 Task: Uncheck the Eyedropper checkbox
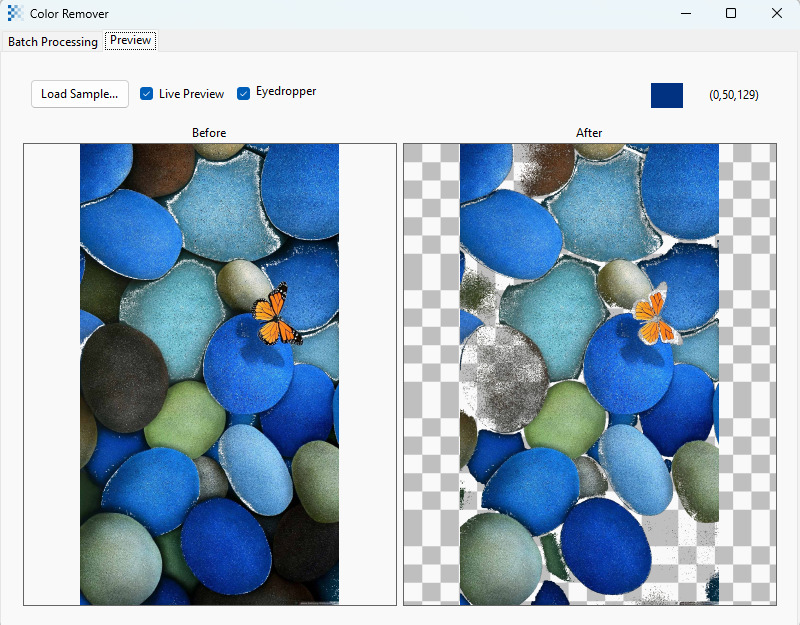(243, 93)
